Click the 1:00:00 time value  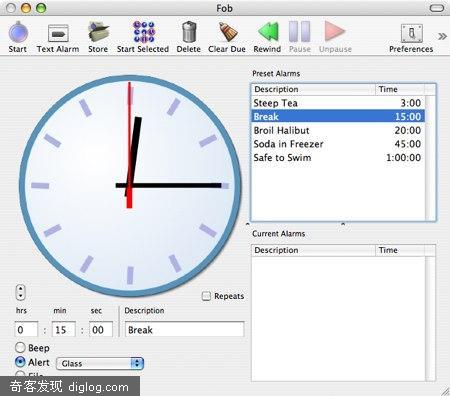point(404,158)
